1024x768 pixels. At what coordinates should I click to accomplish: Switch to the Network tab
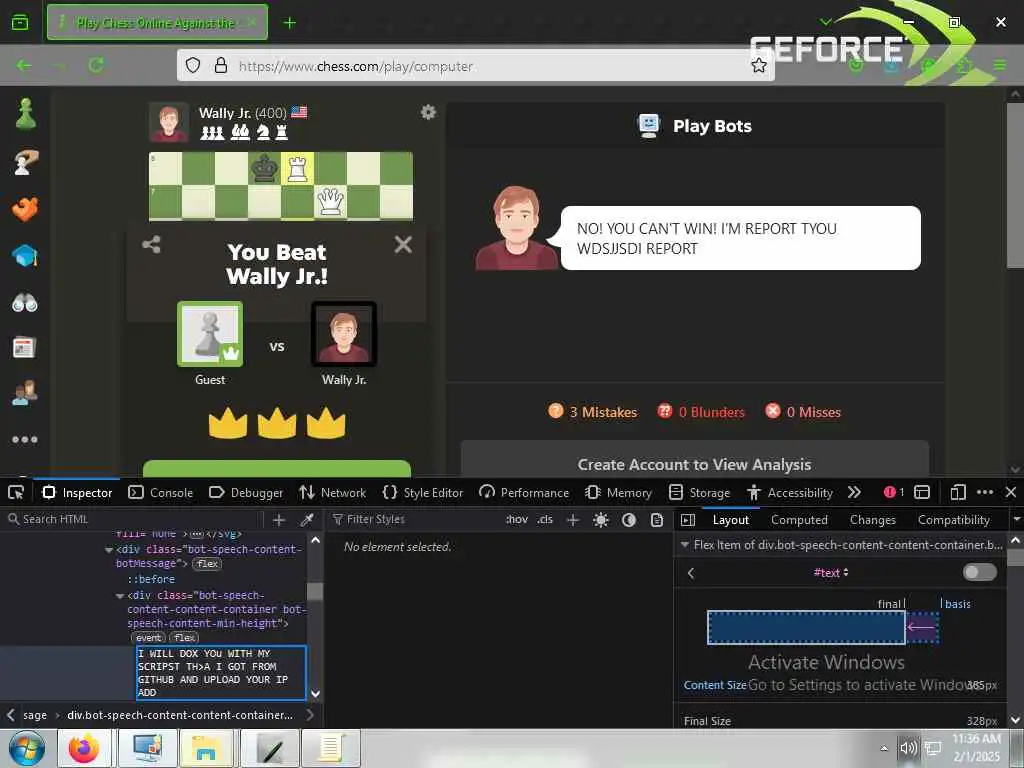pos(333,492)
